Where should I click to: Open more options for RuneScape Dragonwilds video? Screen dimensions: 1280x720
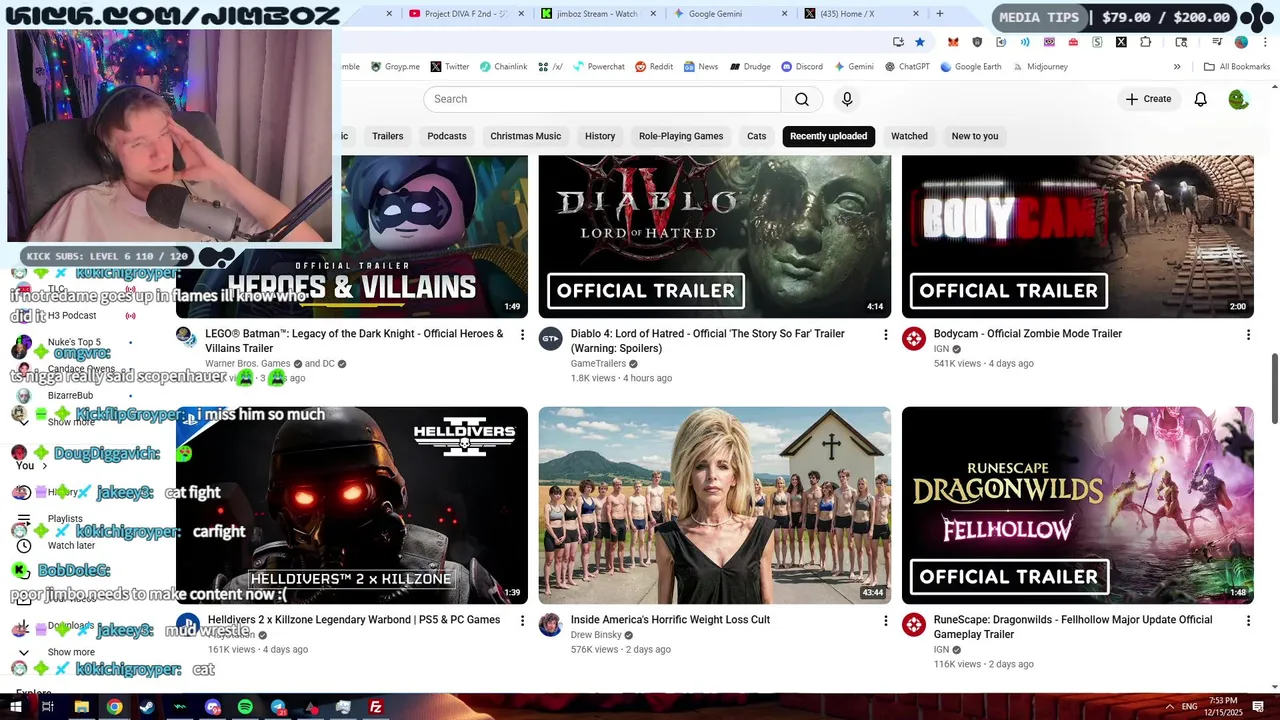click(x=1247, y=621)
